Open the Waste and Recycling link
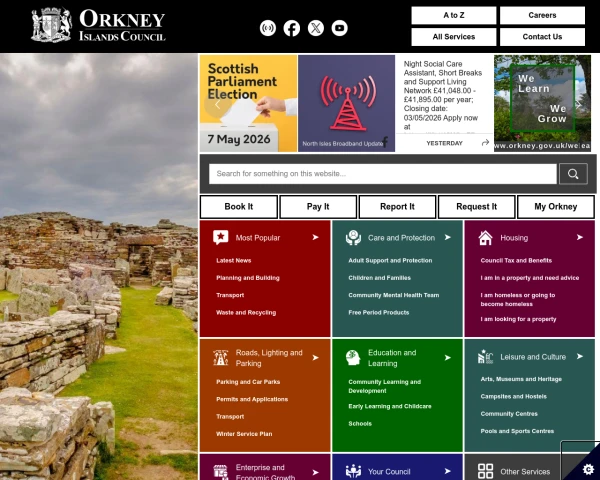Screen dimensions: 600x480 pyautogui.click(x=246, y=313)
